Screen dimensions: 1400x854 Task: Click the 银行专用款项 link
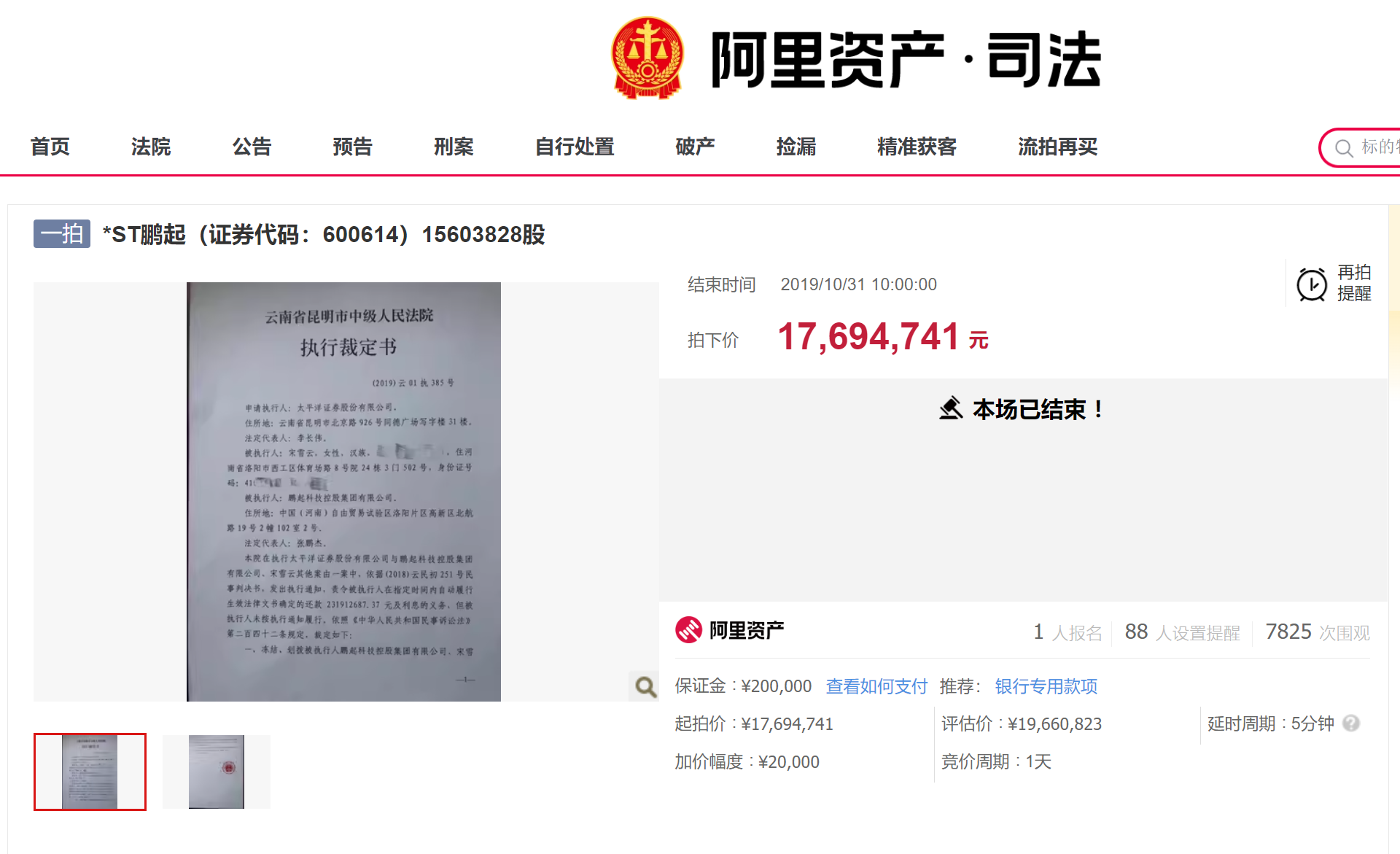pyautogui.click(x=1046, y=686)
